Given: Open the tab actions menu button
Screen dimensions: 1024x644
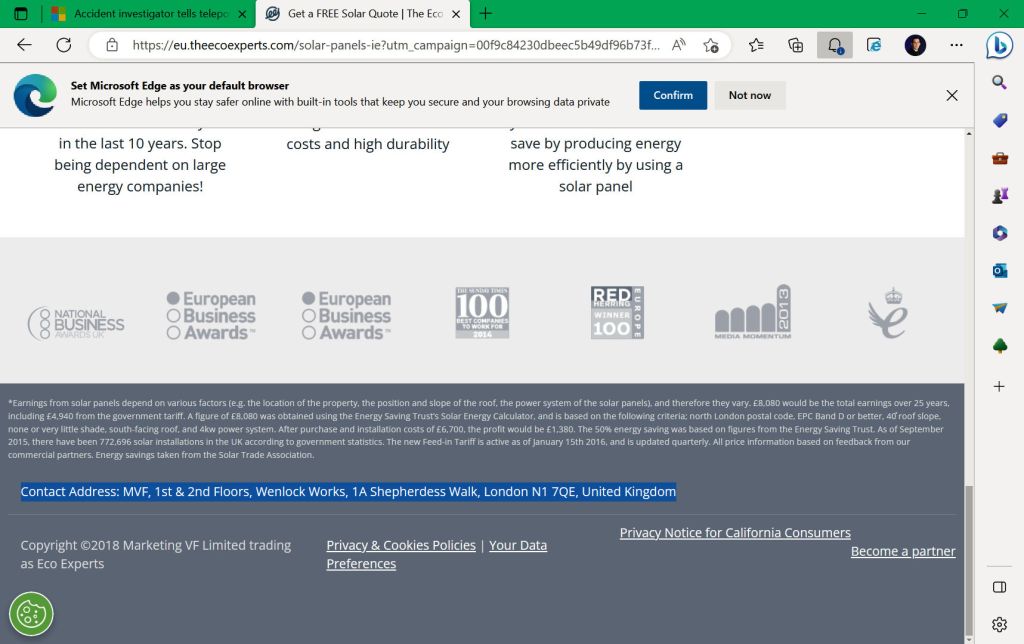Looking at the screenshot, I should click(x=20, y=14).
